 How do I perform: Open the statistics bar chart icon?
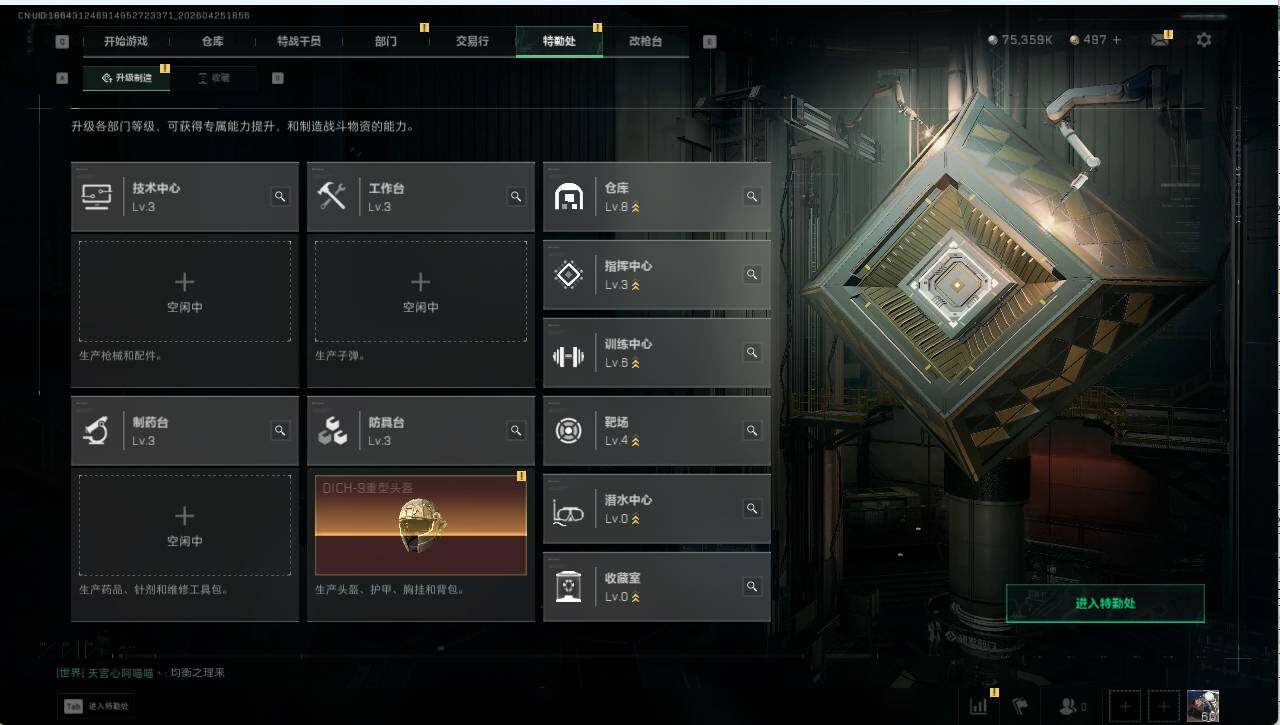[x=979, y=706]
